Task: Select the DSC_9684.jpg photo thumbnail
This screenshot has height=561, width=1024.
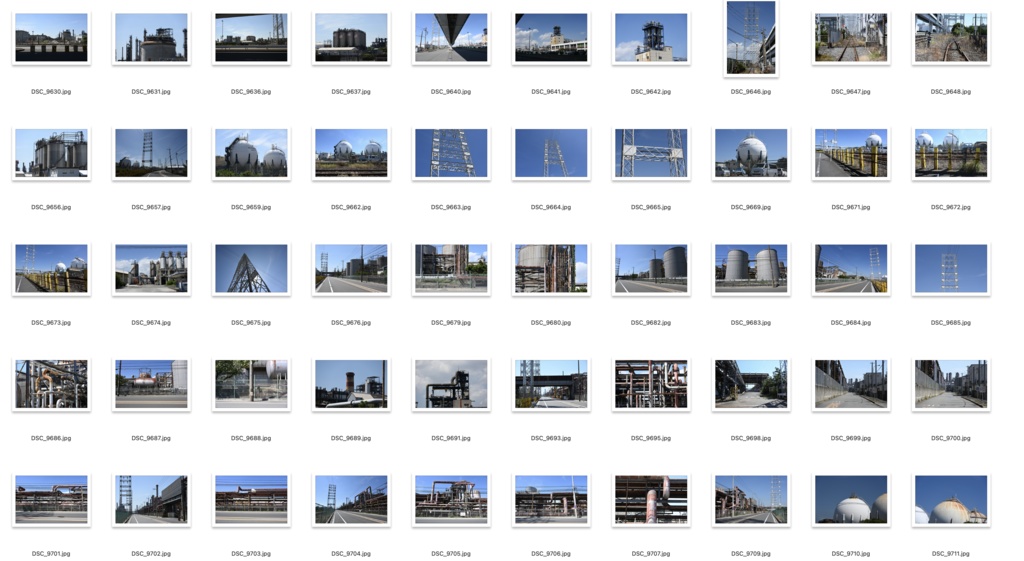Action: point(850,269)
